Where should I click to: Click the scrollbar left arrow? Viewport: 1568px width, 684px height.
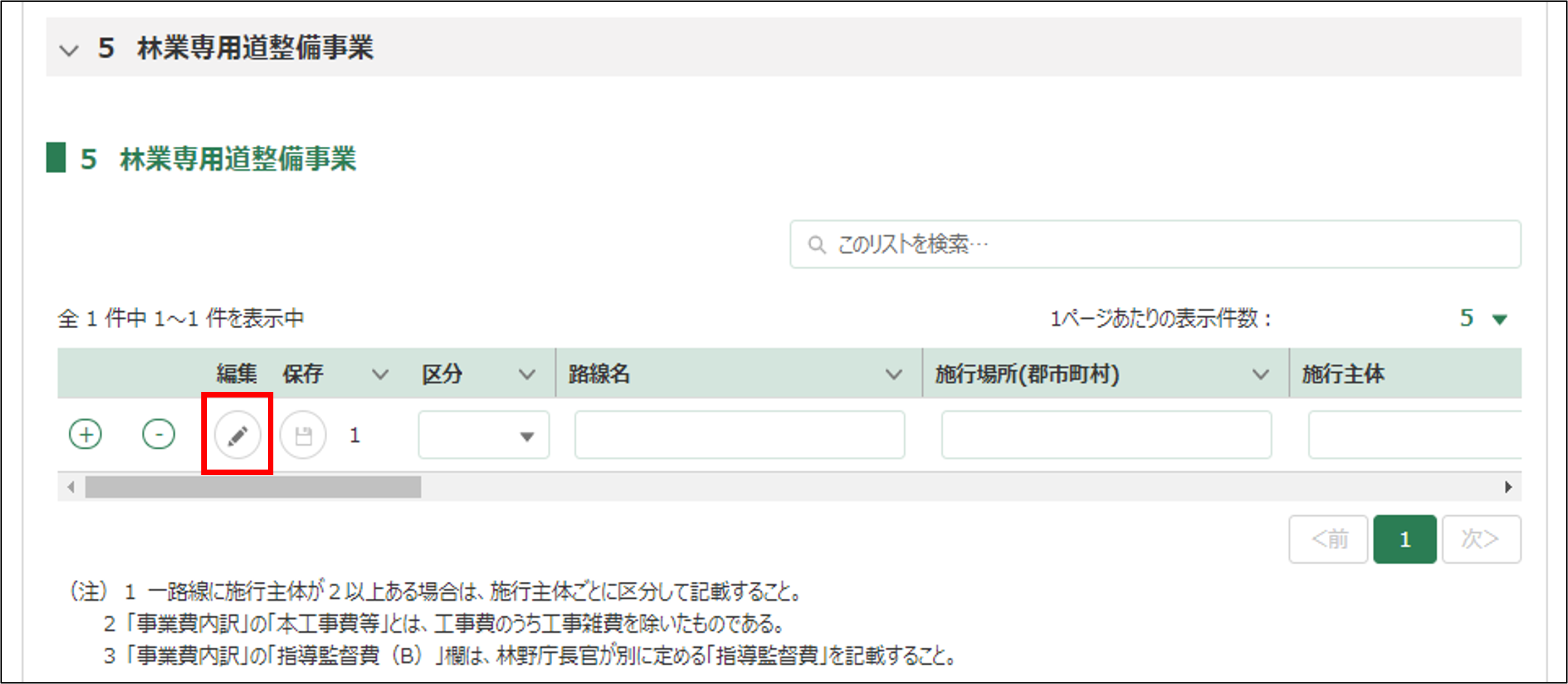(71, 487)
